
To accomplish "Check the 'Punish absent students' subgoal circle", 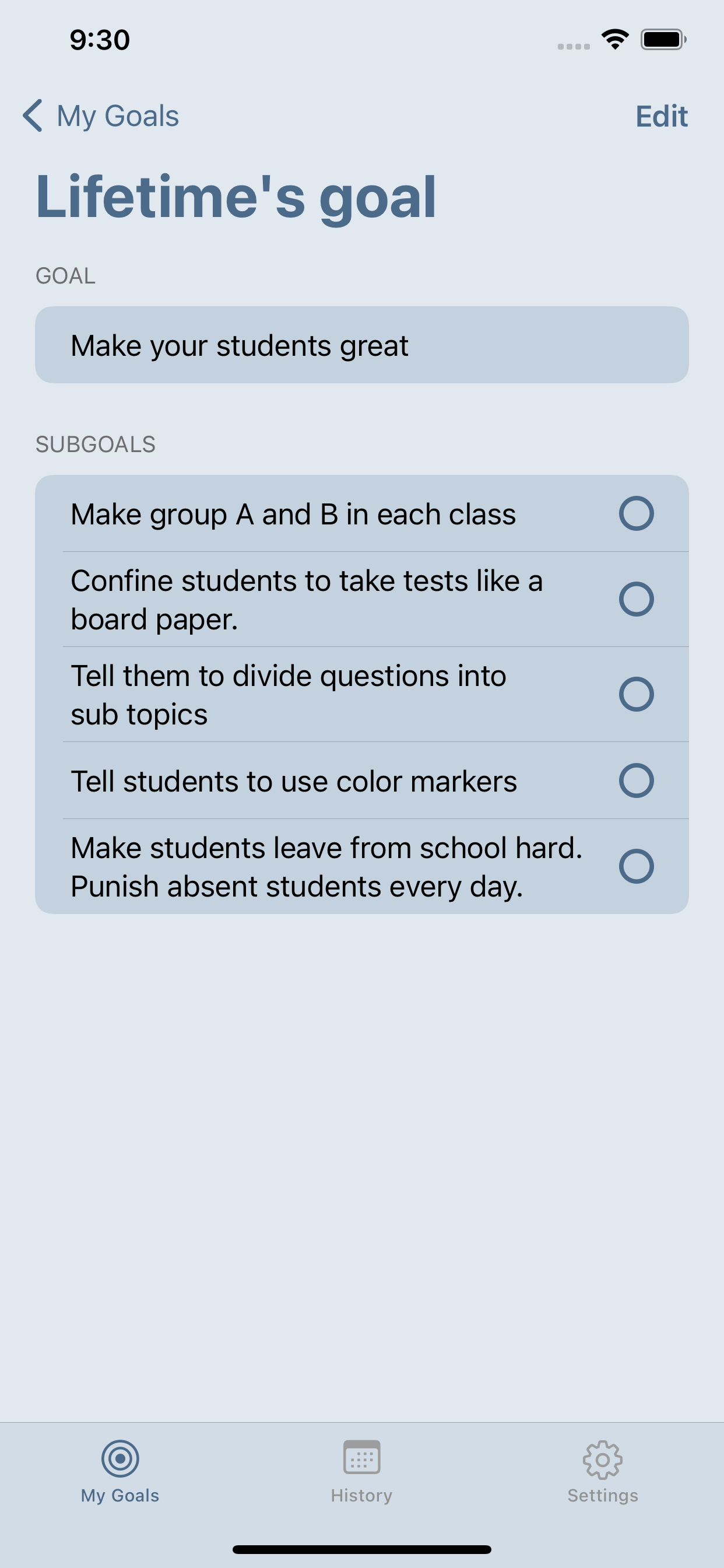I will coord(637,866).
